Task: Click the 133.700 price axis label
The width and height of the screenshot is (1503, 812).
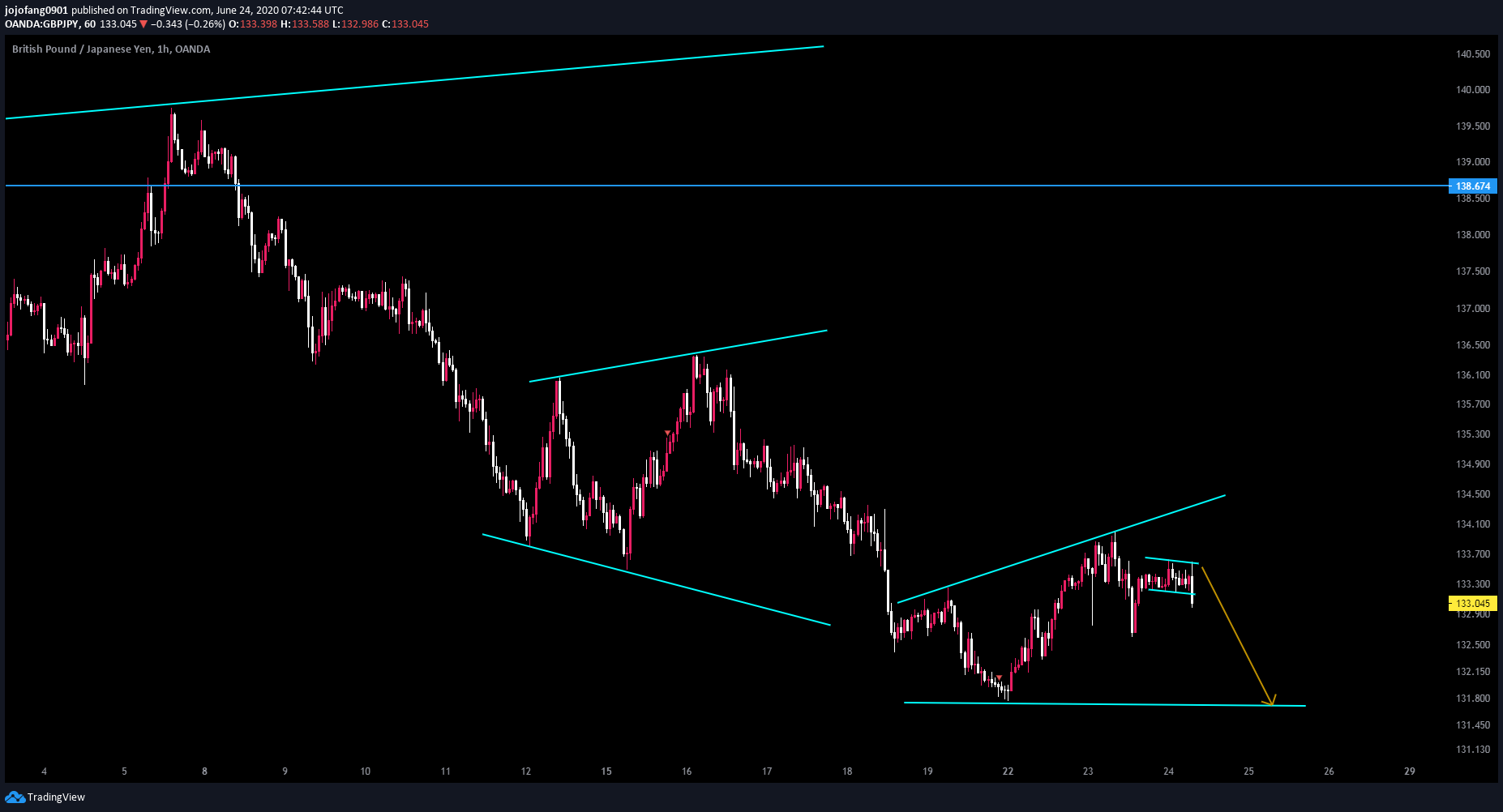Action: 1473,554
